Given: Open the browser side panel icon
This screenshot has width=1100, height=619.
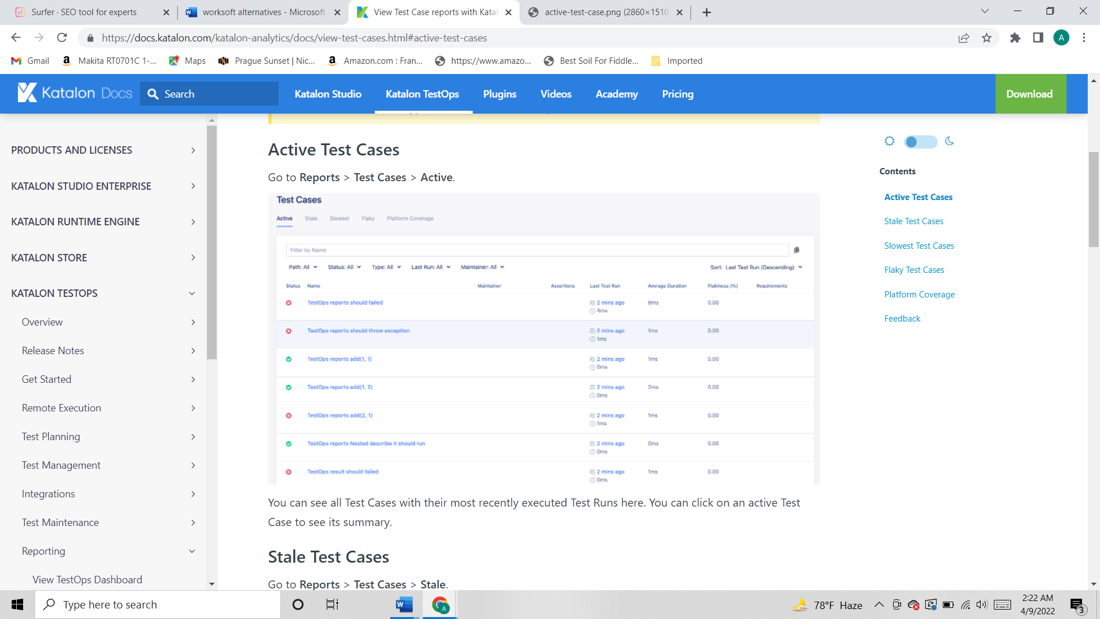Looking at the screenshot, I should coord(1038,38).
